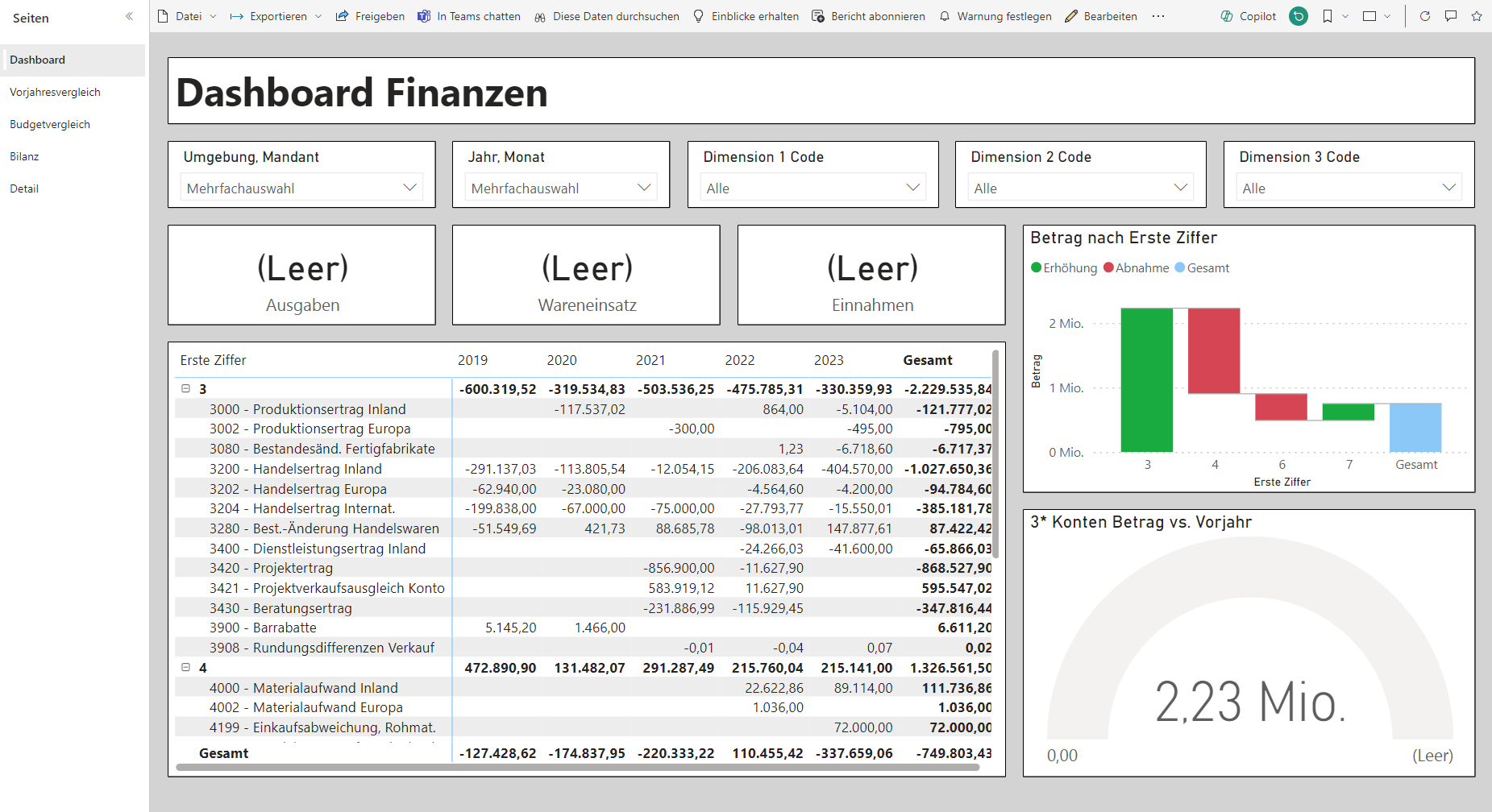The height and width of the screenshot is (812, 1492).
Task: Open the comments icon
Action: [x=1451, y=16]
